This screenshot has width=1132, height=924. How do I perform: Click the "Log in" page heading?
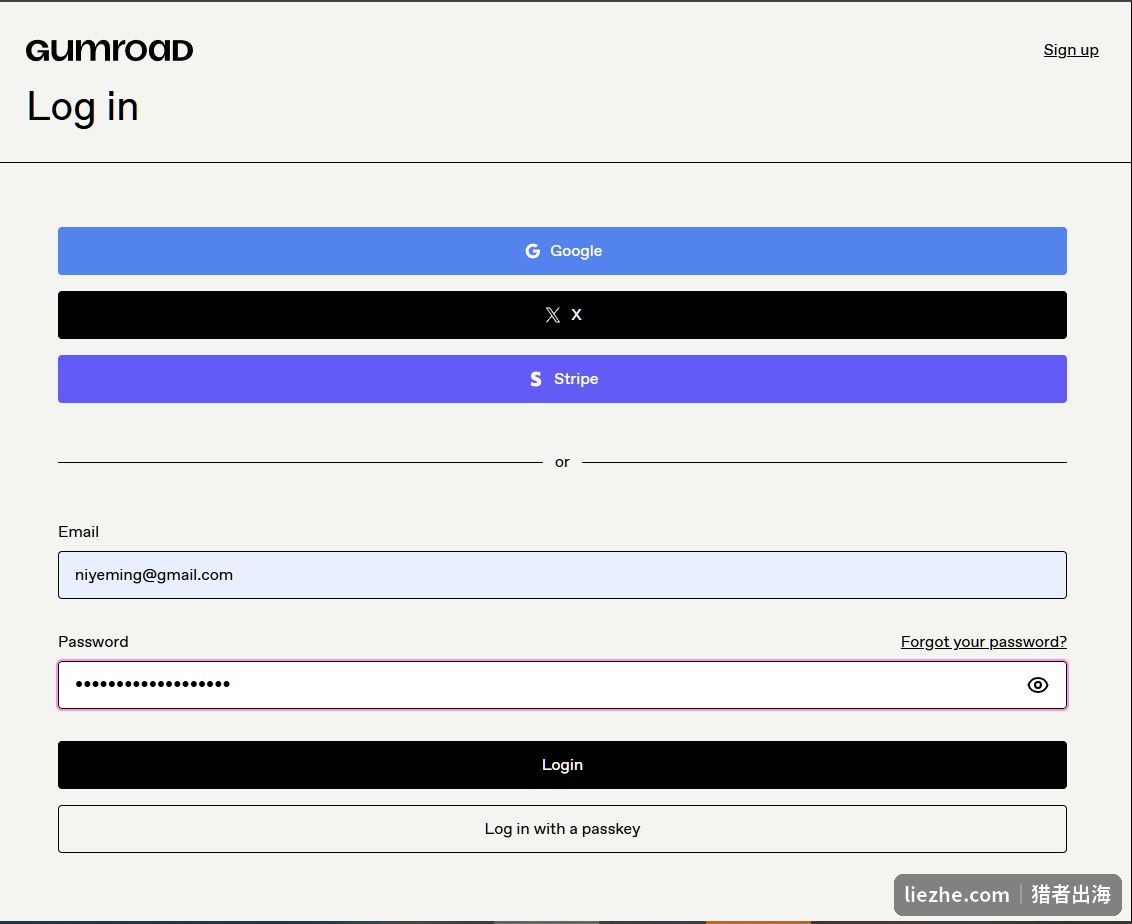click(82, 107)
